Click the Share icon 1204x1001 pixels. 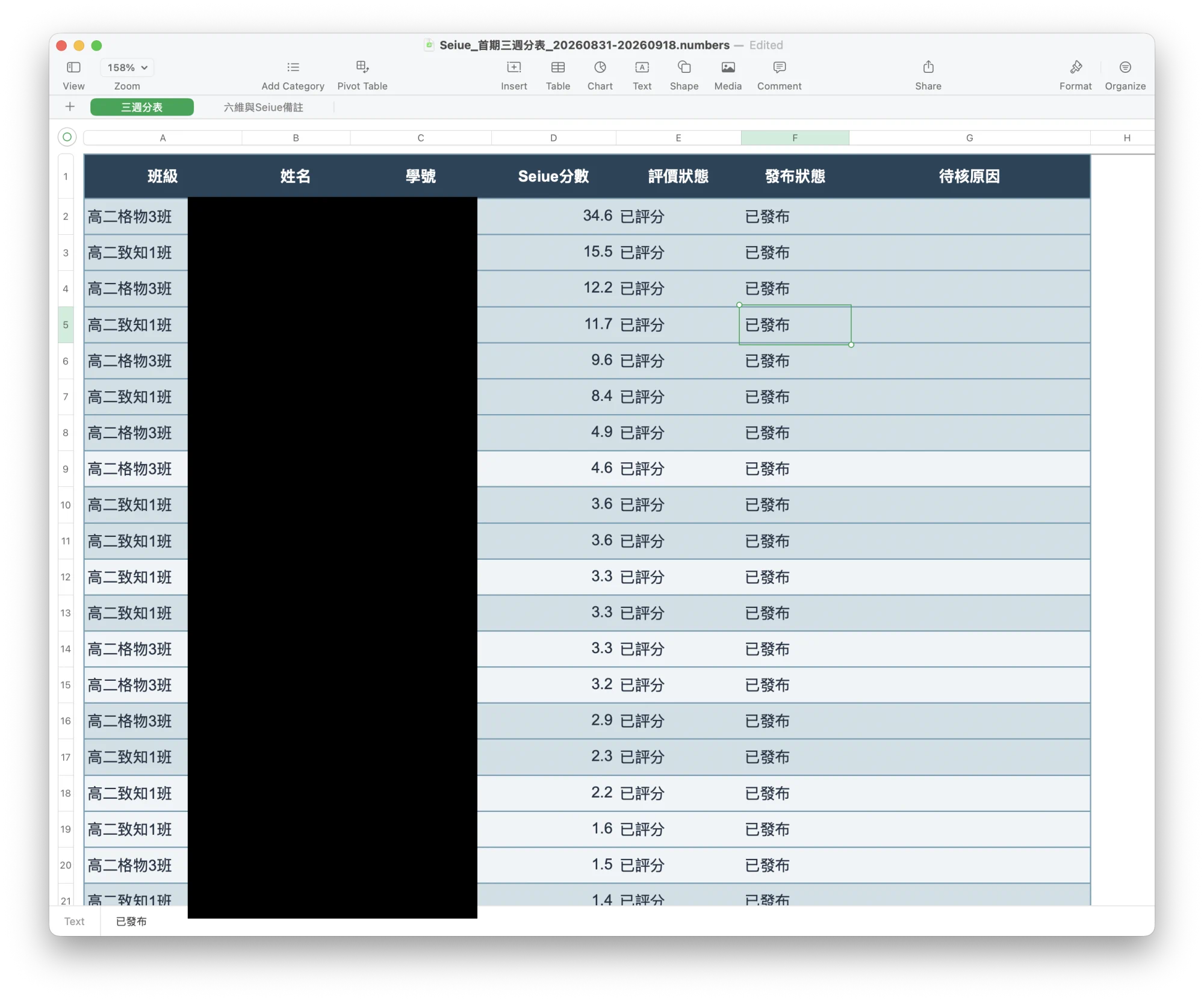(x=928, y=67)
